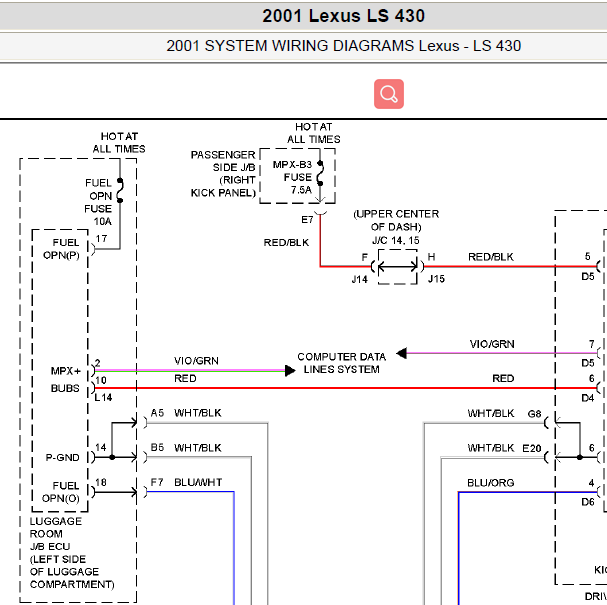
Task: Click the 'FUEL OPN(O)' terminal label
Action: tap(61, 492)
